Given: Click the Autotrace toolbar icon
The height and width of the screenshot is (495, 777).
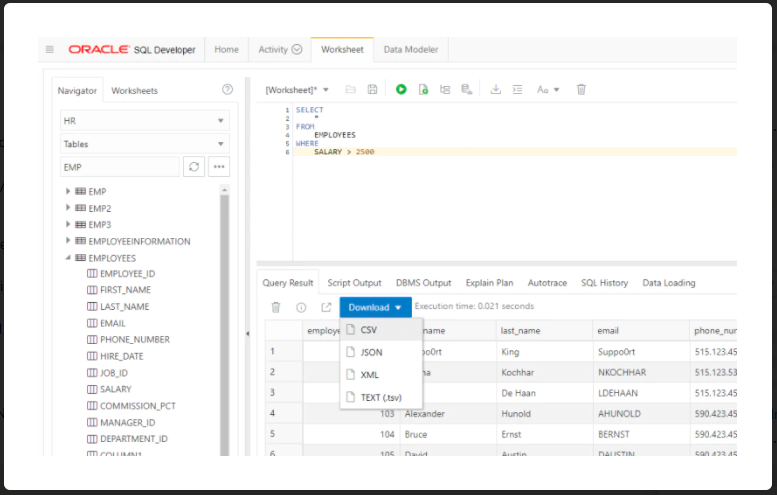Looking at the screenshot, I should (x=466, y=89).
